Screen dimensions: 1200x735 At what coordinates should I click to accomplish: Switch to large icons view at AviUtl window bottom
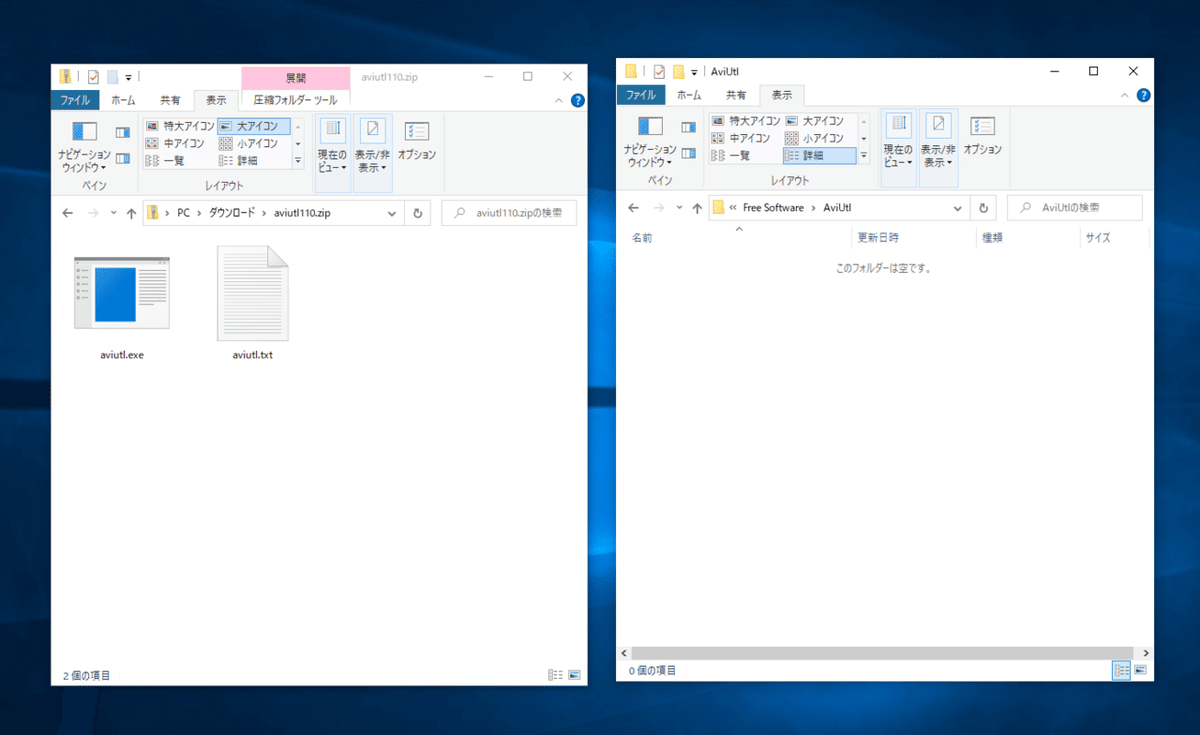coord(1140,670)
